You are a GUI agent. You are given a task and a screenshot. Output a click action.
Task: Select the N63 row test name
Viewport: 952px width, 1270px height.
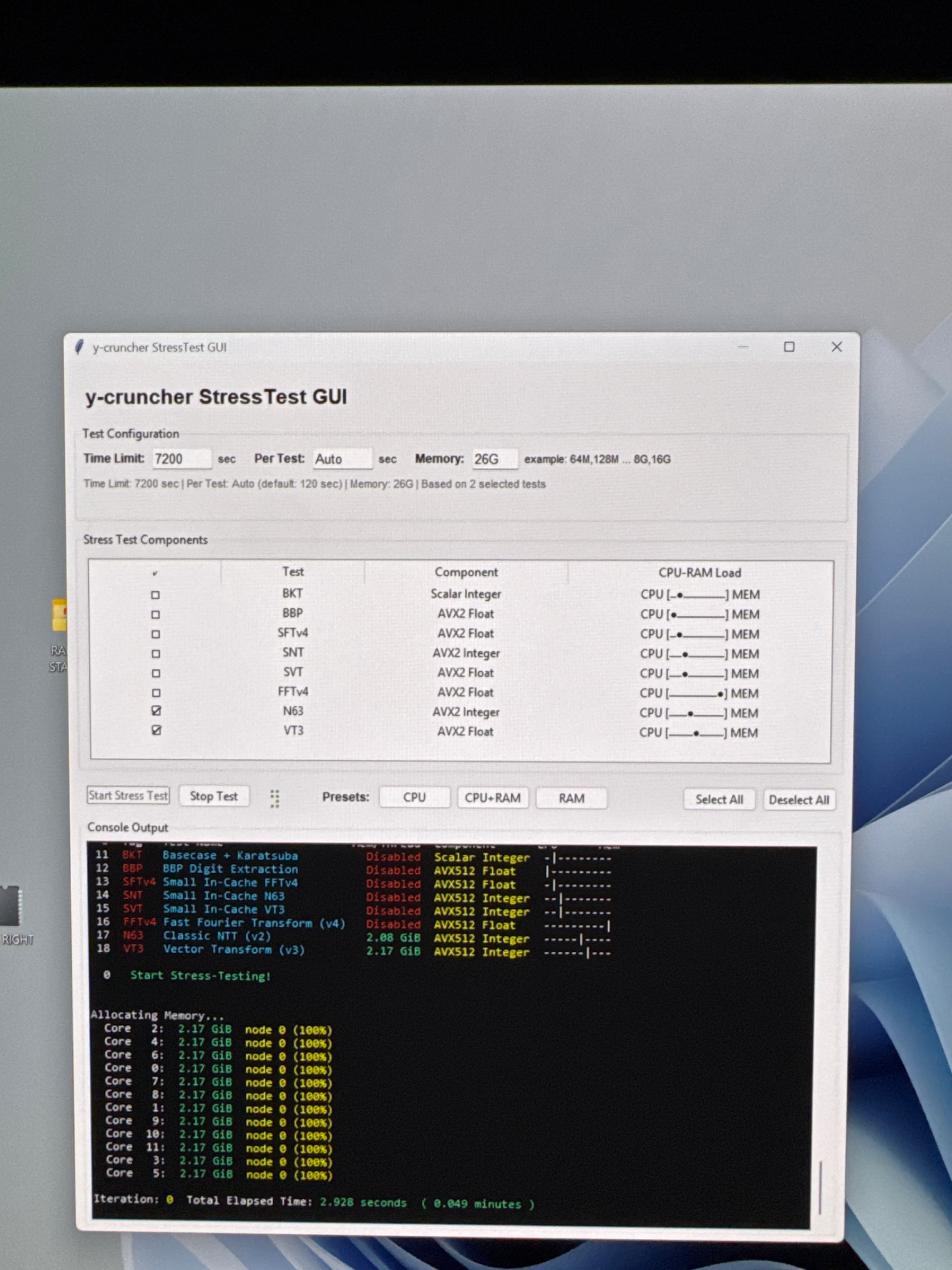pos(293,711)
